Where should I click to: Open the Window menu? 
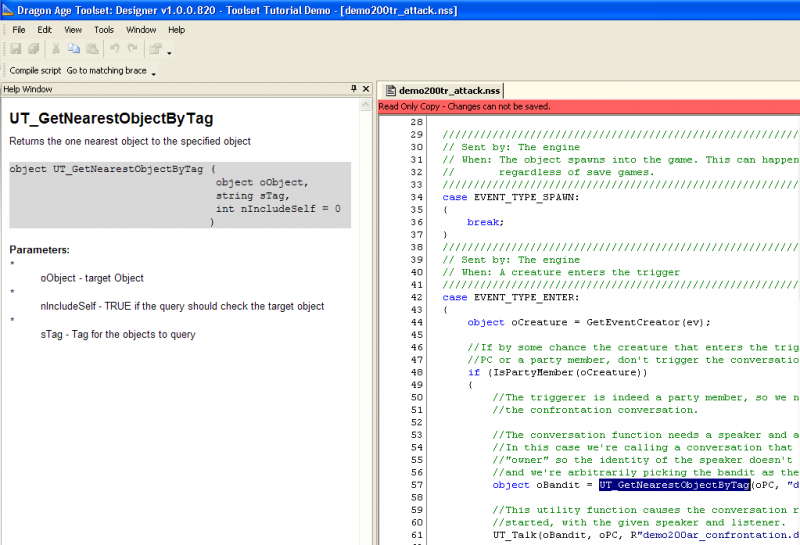pos(141,30)
